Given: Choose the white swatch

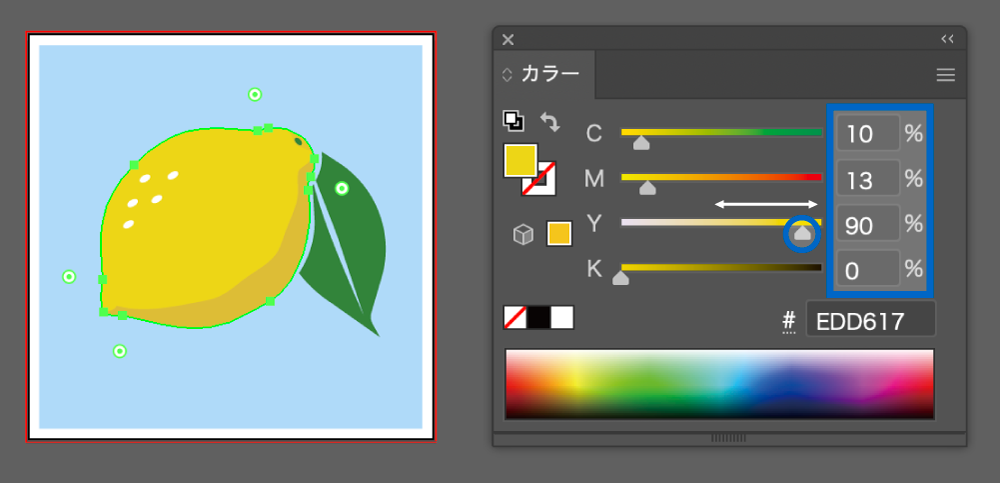Looking at the screenshot, I should (x=562, y=317).
